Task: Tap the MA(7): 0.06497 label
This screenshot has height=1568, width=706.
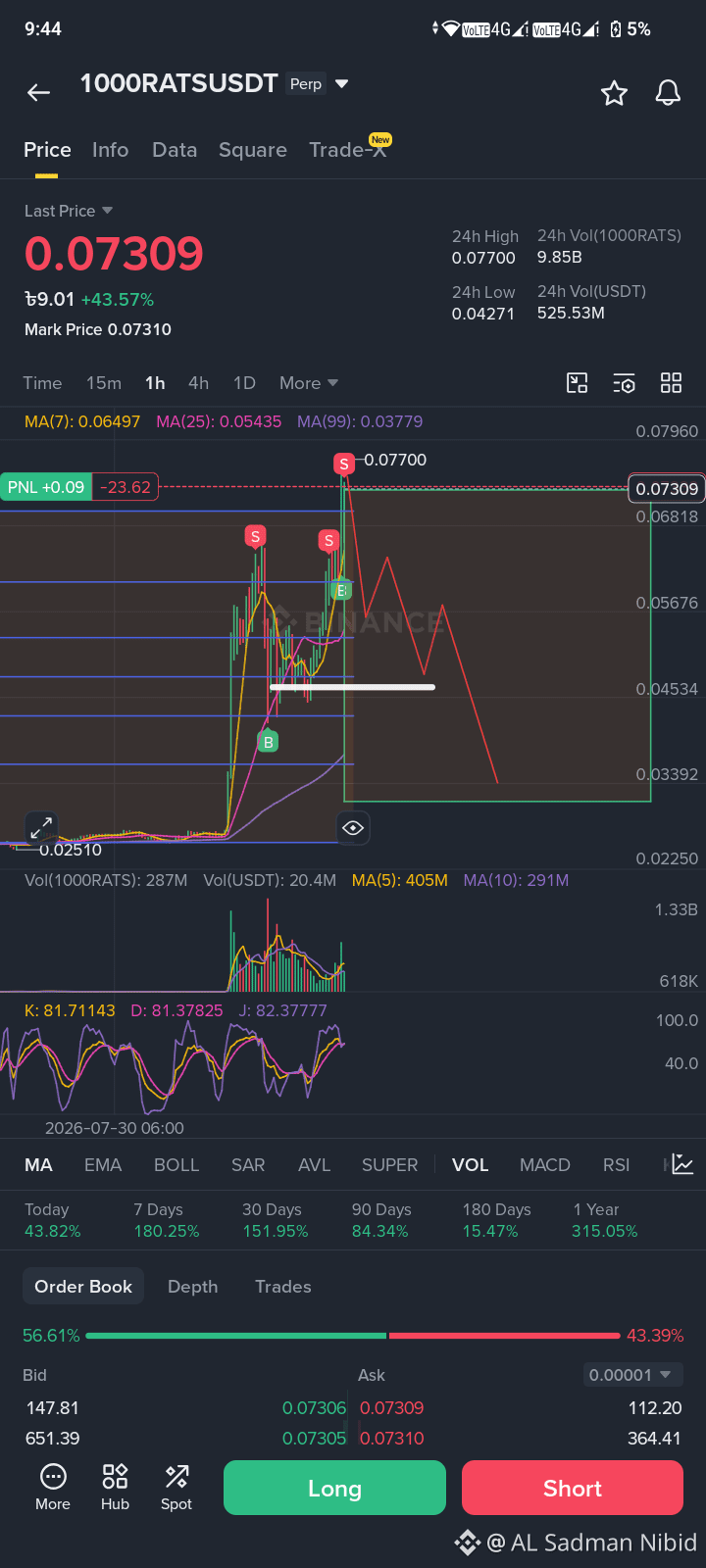Action: pyautogui.click(x=82, y=421)
